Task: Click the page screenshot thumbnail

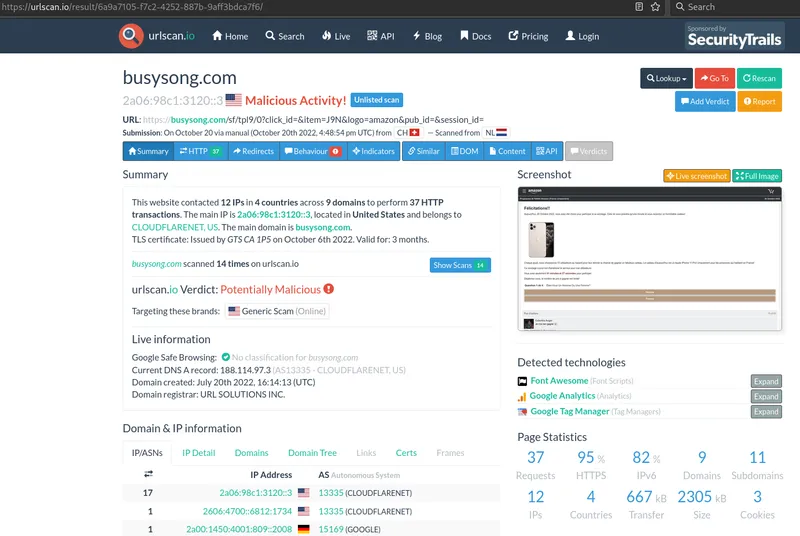Action: (x=649, y=259)
